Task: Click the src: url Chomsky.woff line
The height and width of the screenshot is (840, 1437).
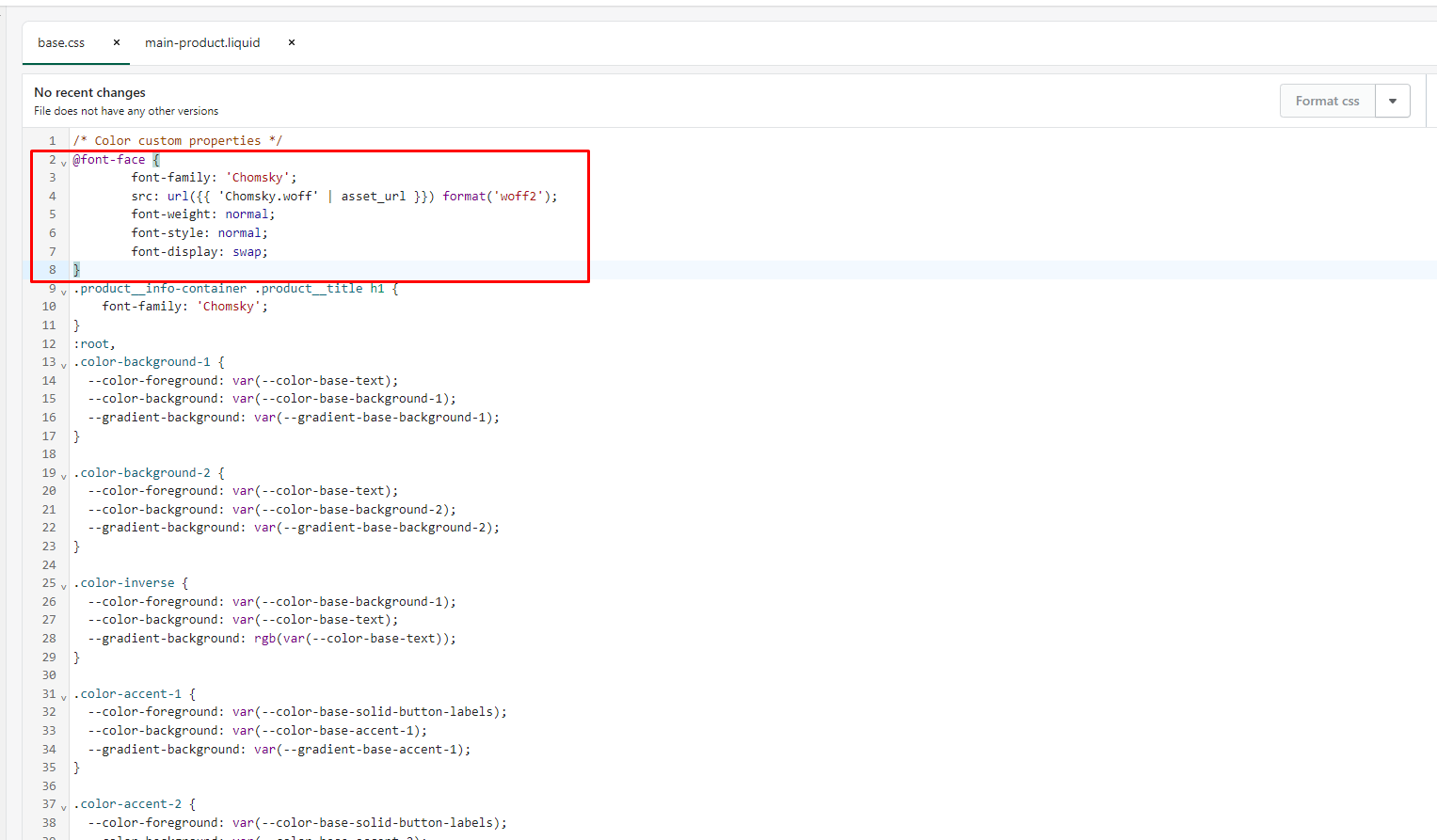Action: 344,196
